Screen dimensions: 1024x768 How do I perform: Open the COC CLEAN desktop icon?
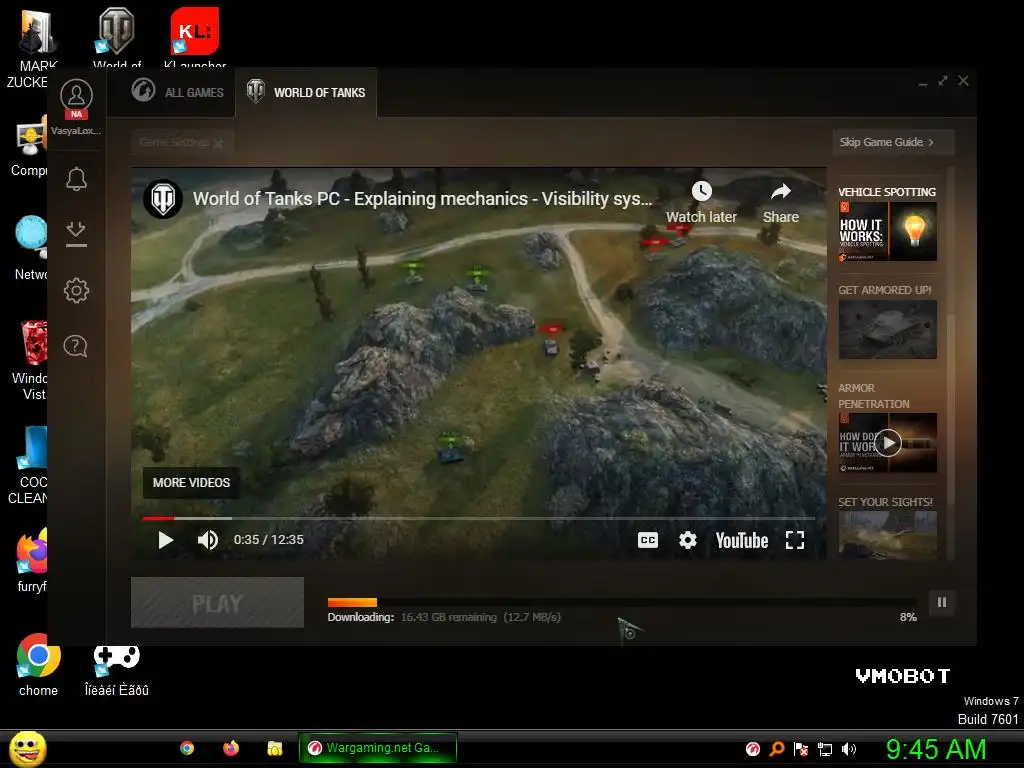[27, 465]
